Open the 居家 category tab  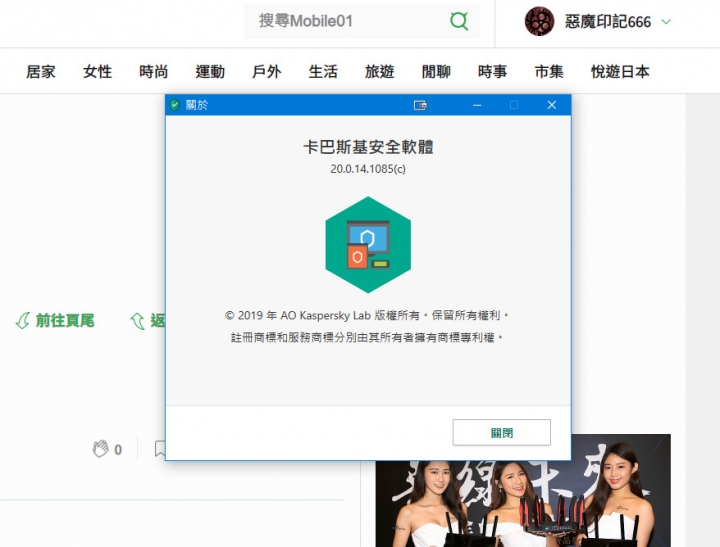(41, 72)
